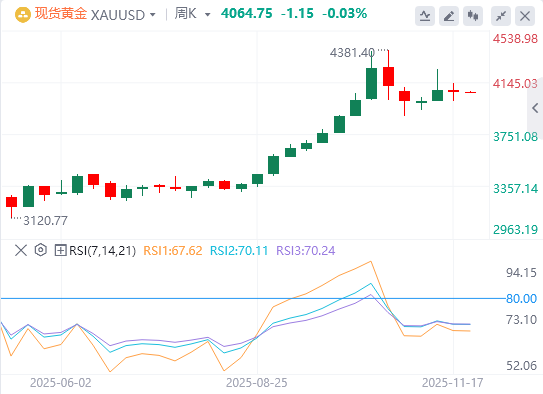The width and height of the screenshot is (543, 394).
Task: Click the 80.00 RSI level line
Action: 253,298
